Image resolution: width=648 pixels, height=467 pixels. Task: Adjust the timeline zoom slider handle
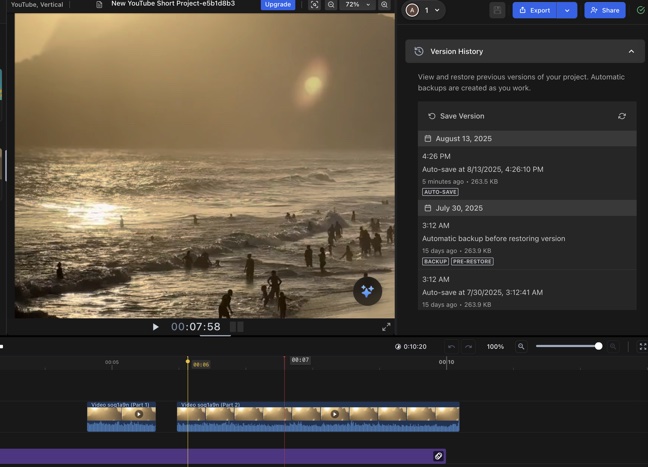[598, 346]
